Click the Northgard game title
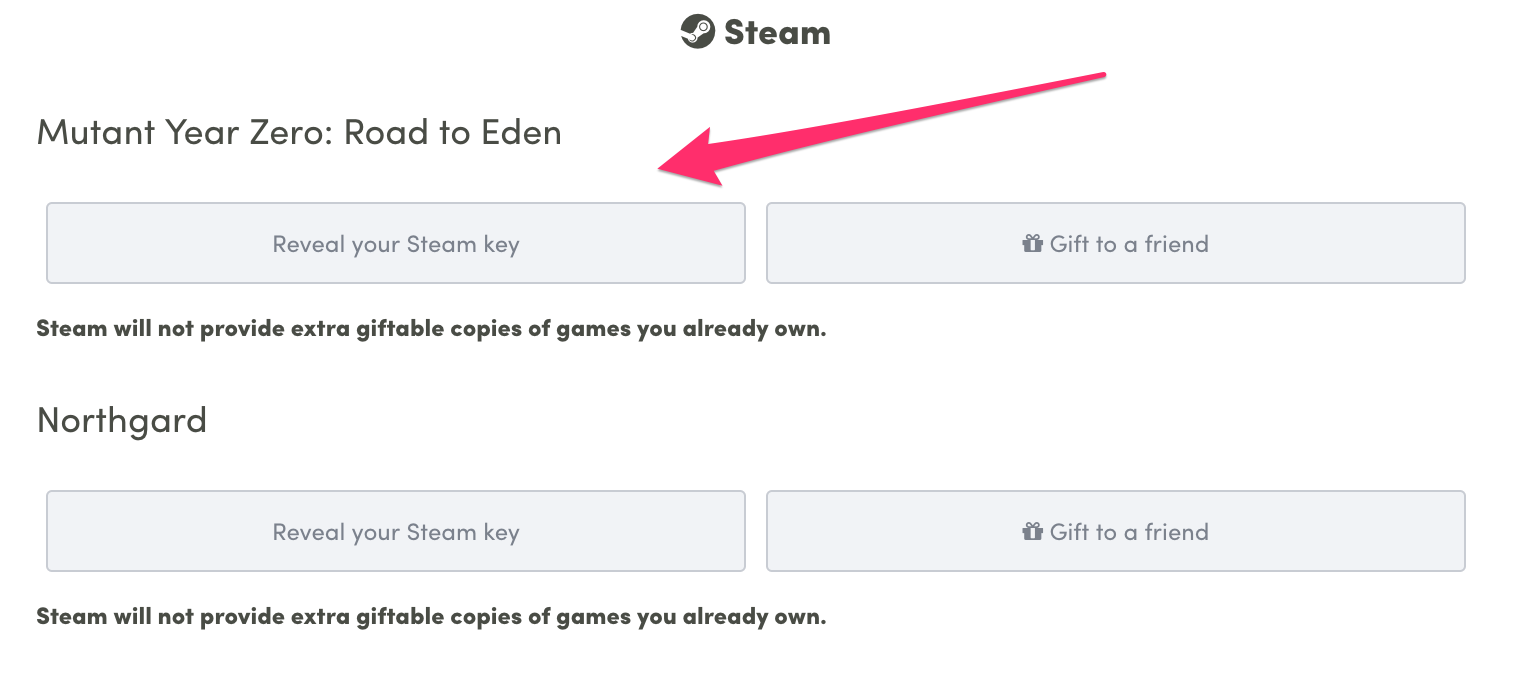Image resolution: width=1516 pixels, height=692 pixels. tap(122, 420)
